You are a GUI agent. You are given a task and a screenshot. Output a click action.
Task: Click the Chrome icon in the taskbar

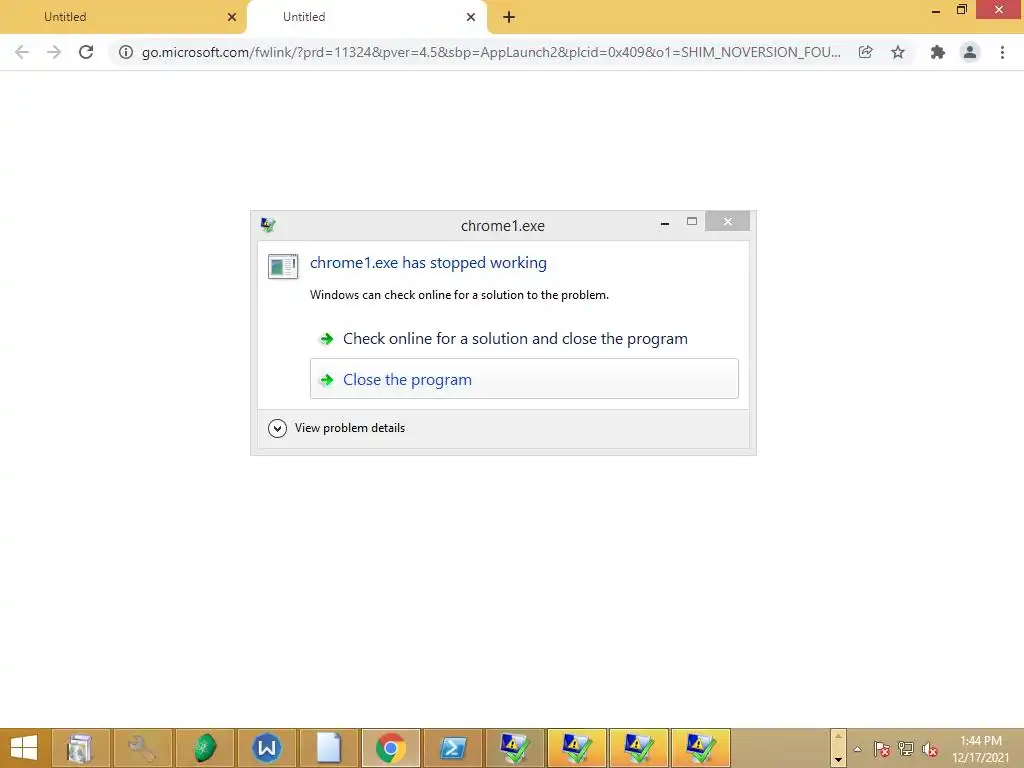coord(391,748)
